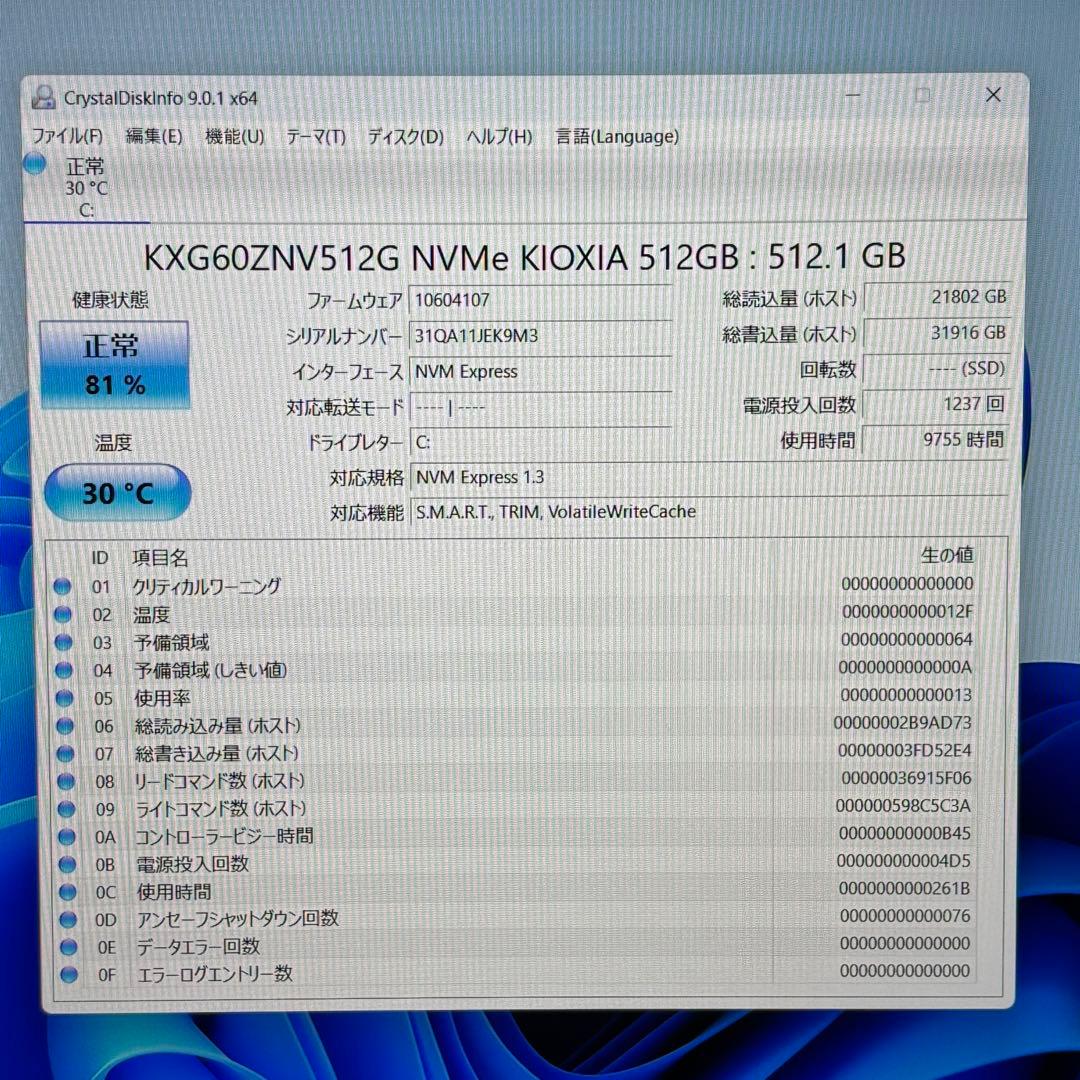Click raw value 0000000000012F
The width and height of the screenshot is (1080, 1080).
(907, 611)
